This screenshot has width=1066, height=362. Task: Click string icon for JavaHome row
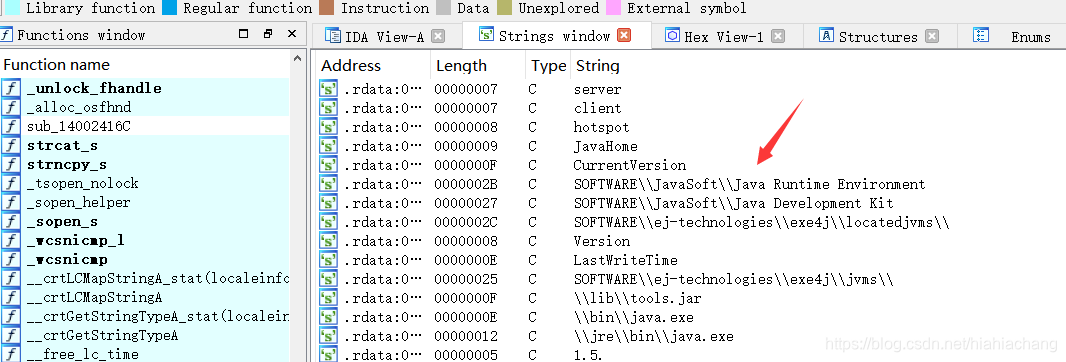coord(329,146)
